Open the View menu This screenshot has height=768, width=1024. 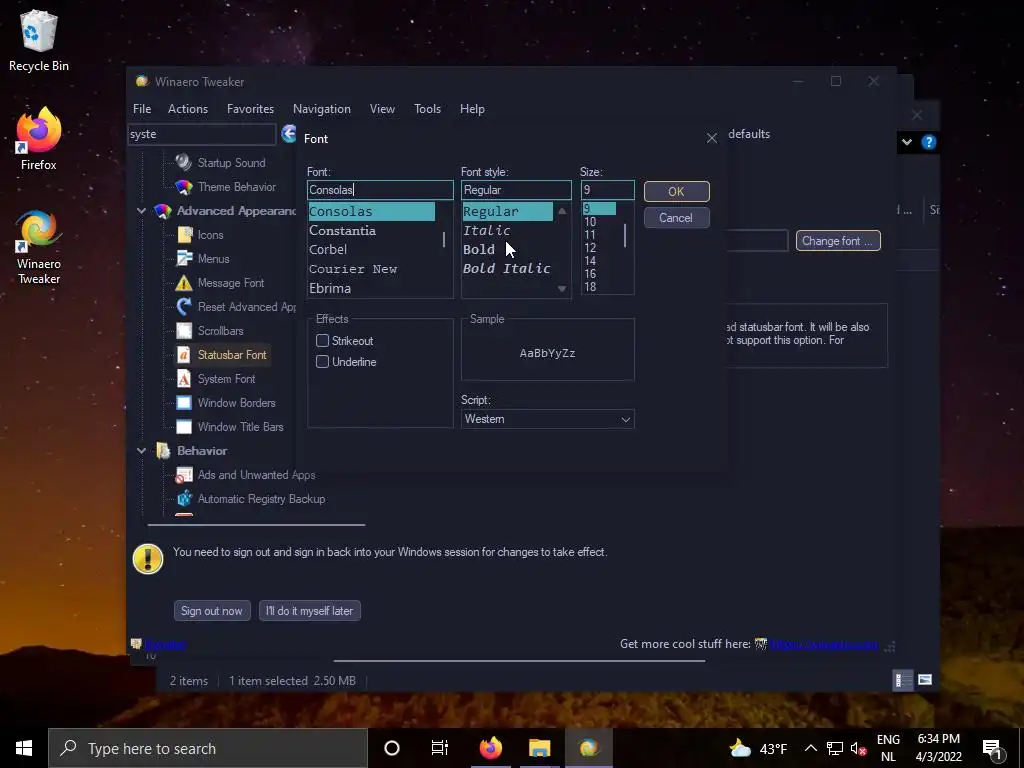[382, 109]
